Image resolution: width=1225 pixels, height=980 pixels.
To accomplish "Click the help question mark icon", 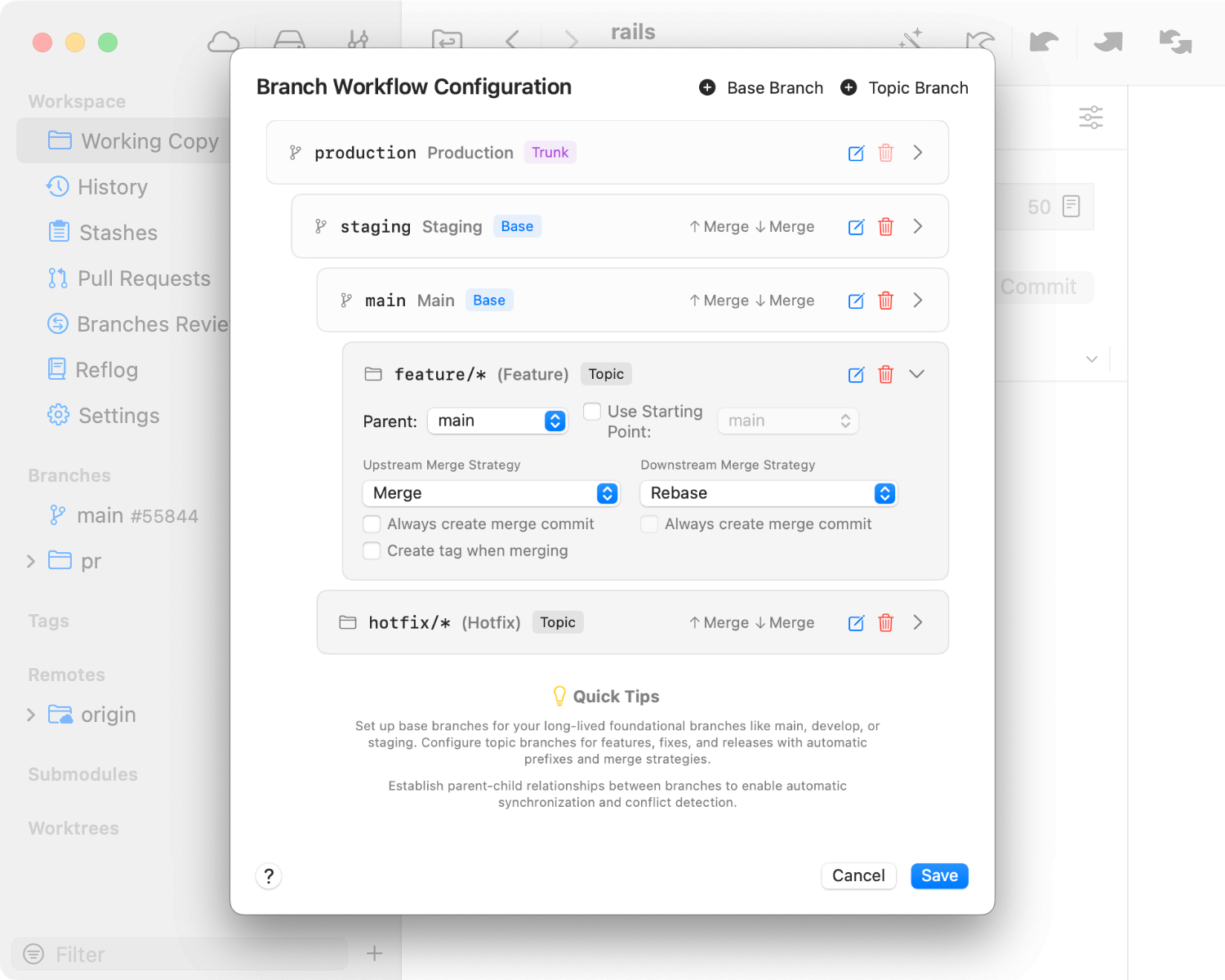I will [x=269, y=875].
